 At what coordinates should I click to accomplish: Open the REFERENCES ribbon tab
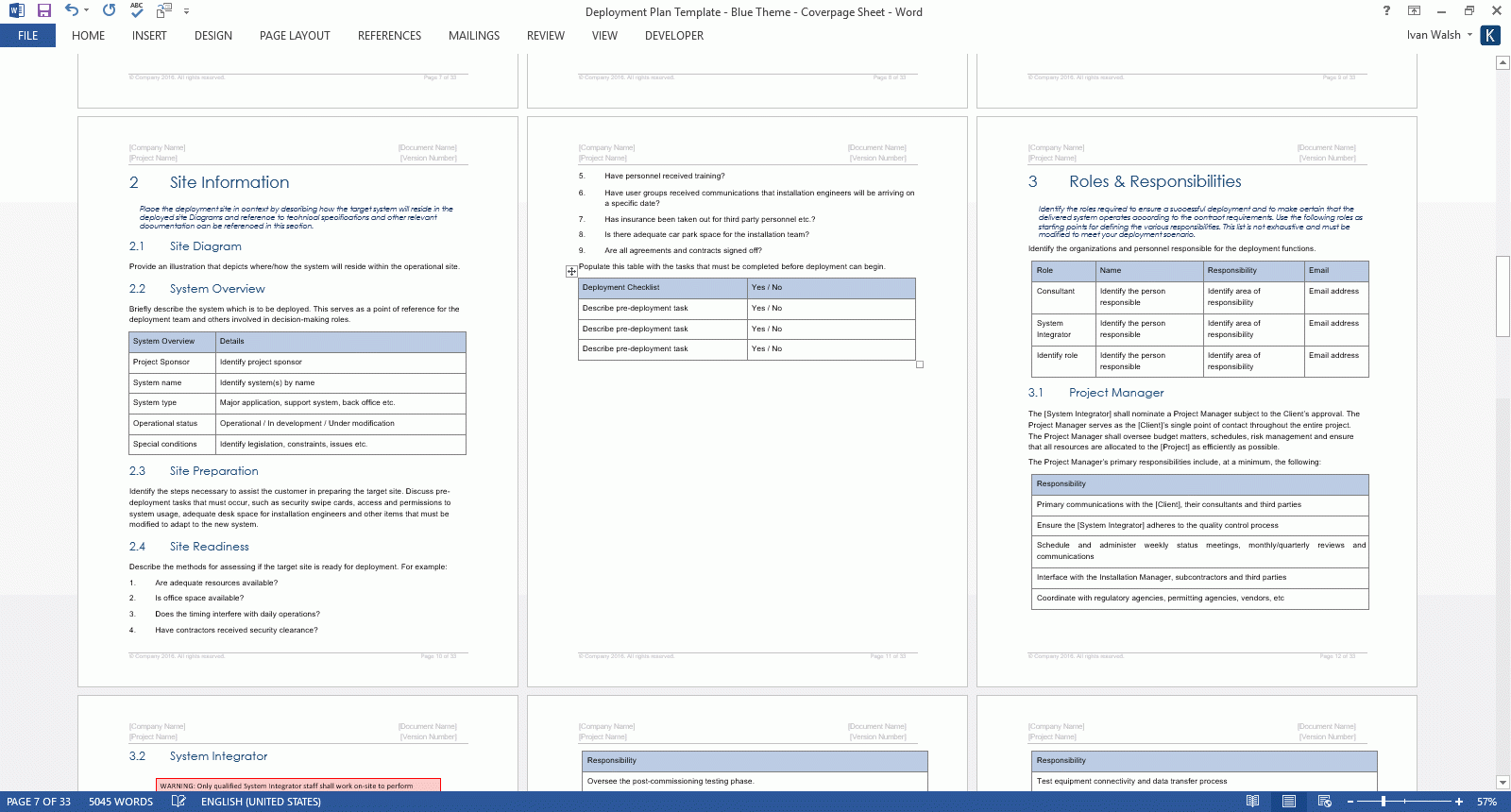point(389,36)
